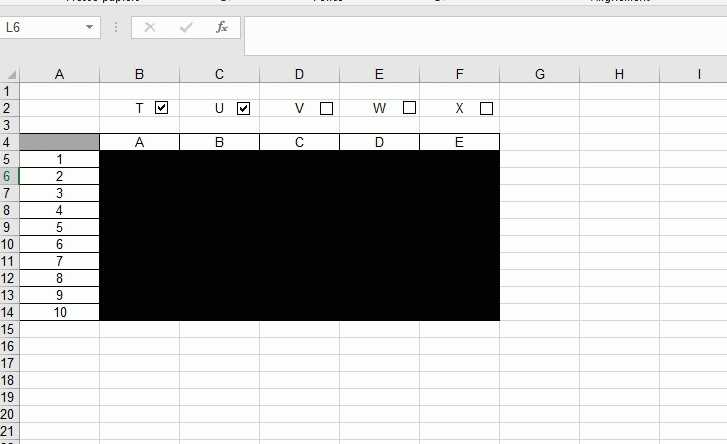Click table header cell labeled E
The image size is (727, 444).
(x=459, y=142)
